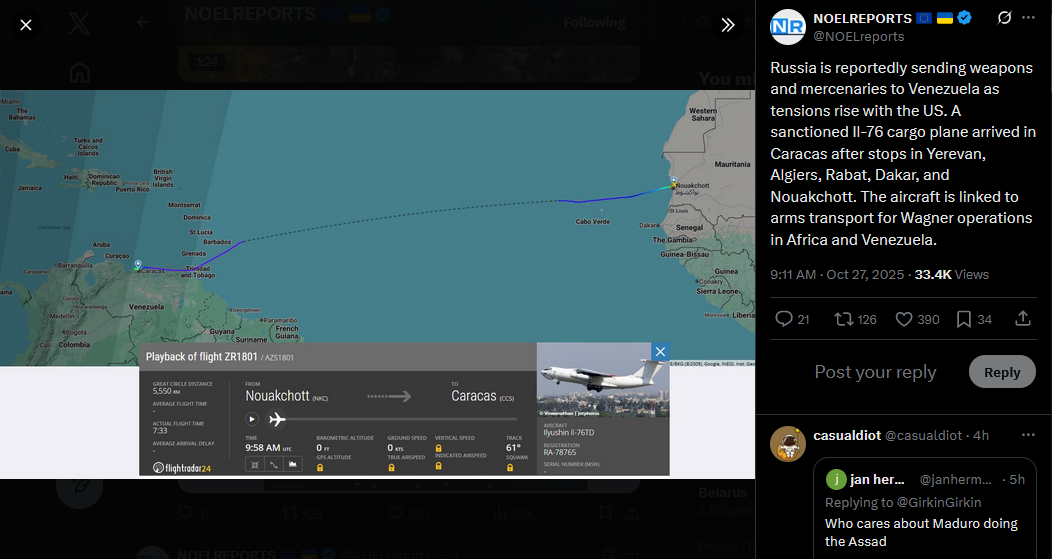Open casualdiot's more options menu
This screenshot has height=559, width=1052.
(x=1029, y=435)
